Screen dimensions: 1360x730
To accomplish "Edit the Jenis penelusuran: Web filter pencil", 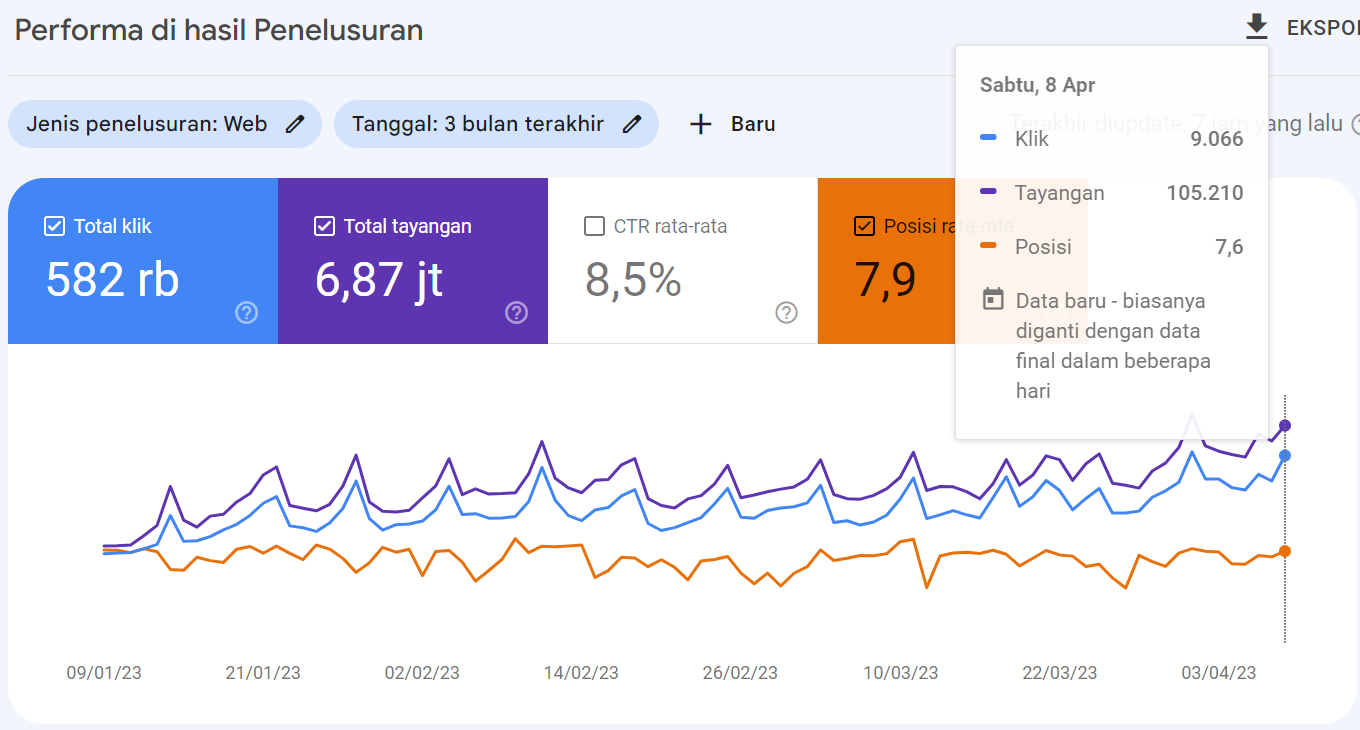I will (x=294, y=124).
